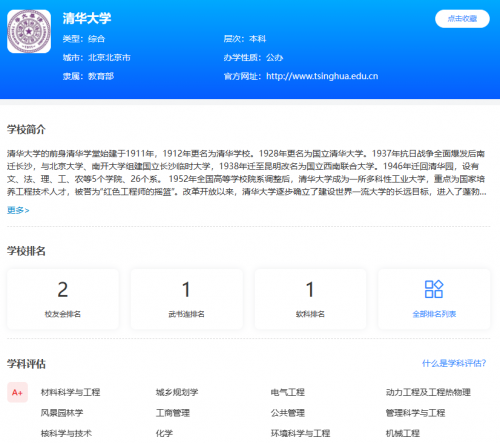Select the 材料科学与工程 discipline
The image size is (500, 443).
(x=70, y=392)
